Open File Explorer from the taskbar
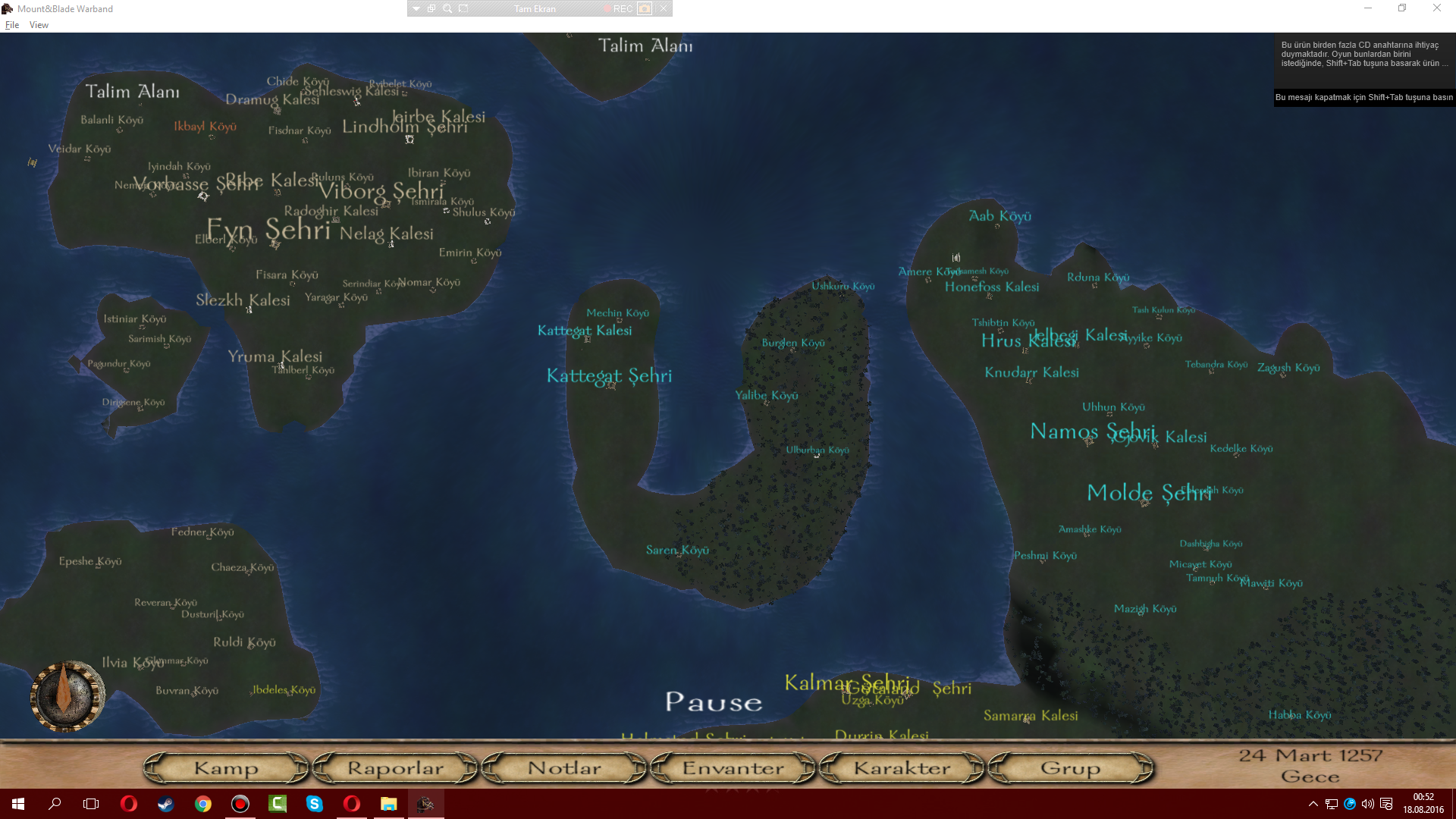 (x=388, y=804)
